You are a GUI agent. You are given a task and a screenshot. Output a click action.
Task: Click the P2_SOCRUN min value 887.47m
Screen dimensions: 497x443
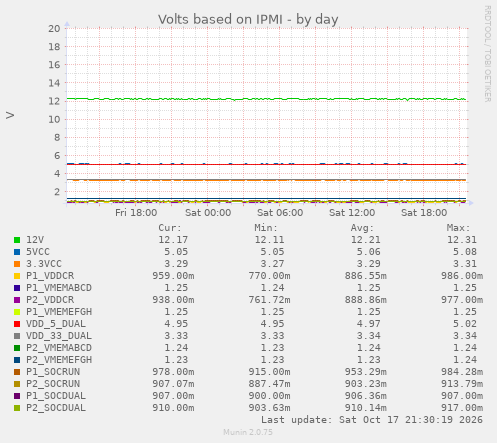pyautogui.click(x=269, y=384)
